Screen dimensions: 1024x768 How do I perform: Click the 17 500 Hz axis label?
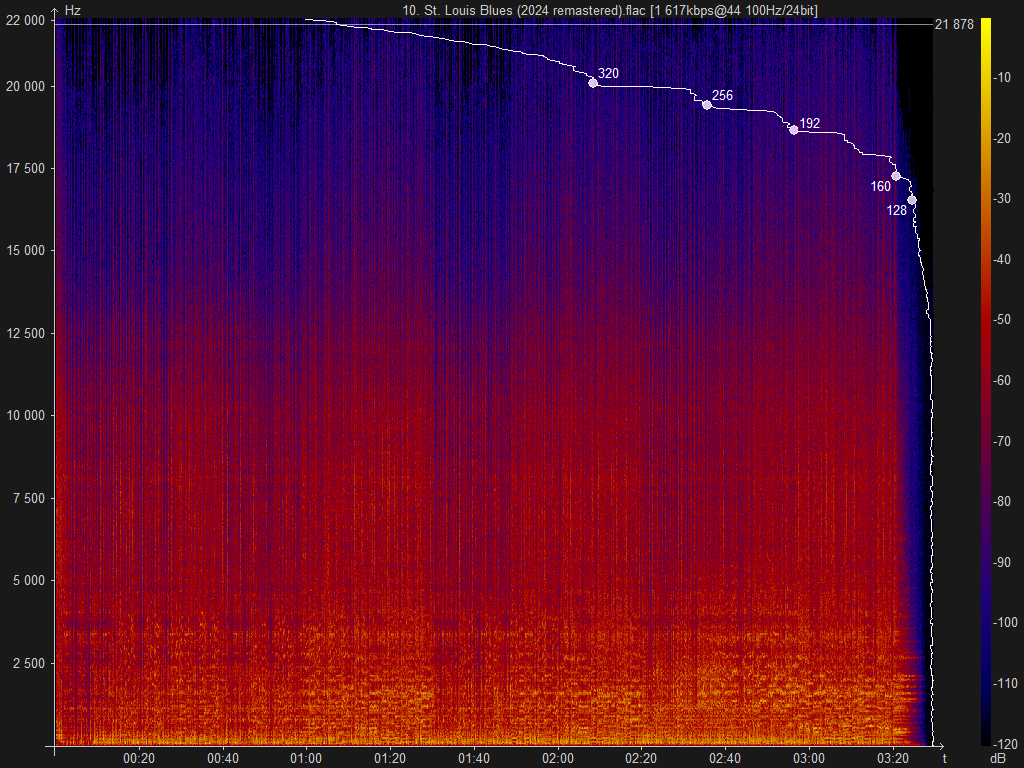pyautogui.click(x=25, y=168)
